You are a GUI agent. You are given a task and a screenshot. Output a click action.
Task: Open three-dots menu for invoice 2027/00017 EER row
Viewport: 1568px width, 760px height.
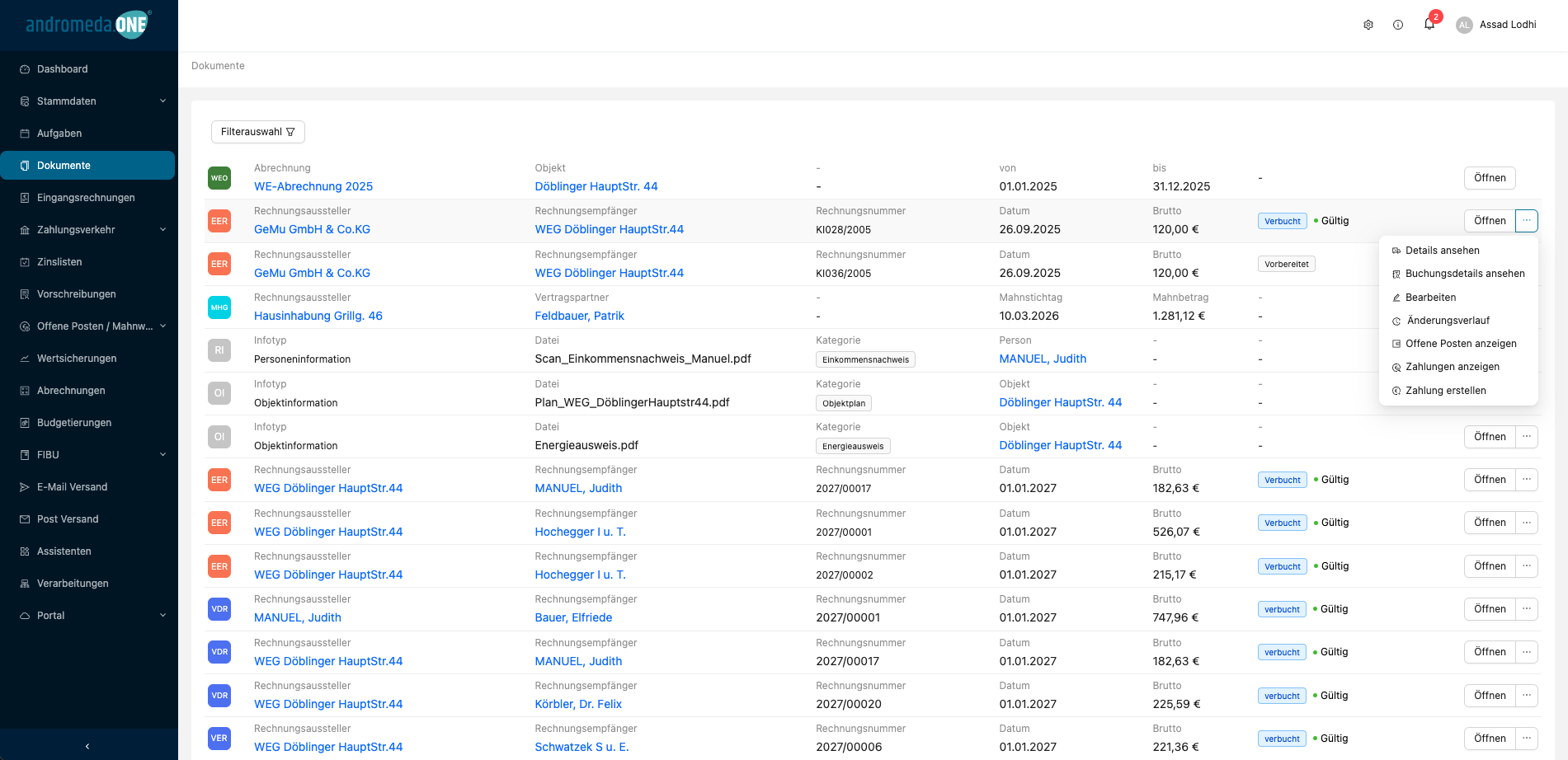1527,480
